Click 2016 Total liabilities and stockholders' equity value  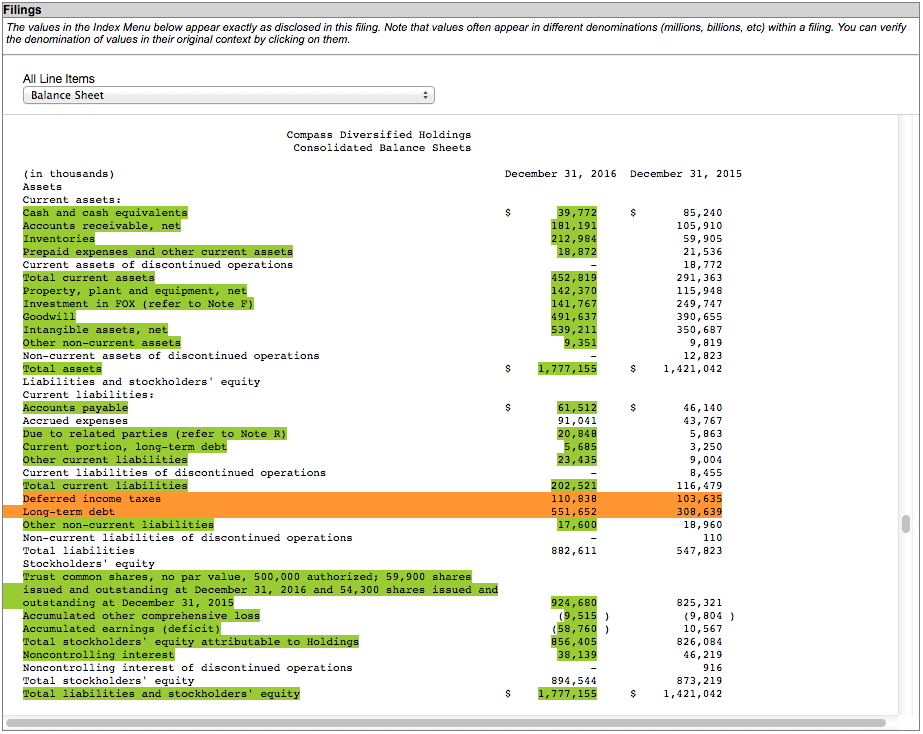[x=567, y=694]
